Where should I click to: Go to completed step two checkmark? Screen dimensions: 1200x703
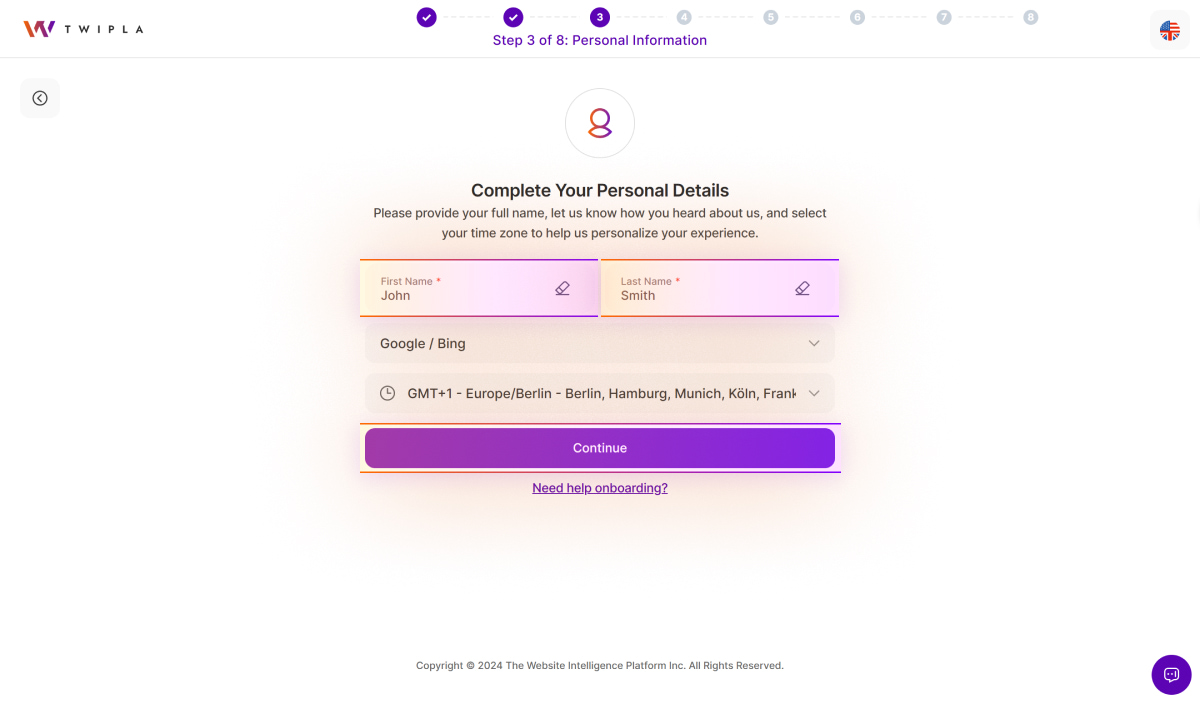click(x=513, y=17)
